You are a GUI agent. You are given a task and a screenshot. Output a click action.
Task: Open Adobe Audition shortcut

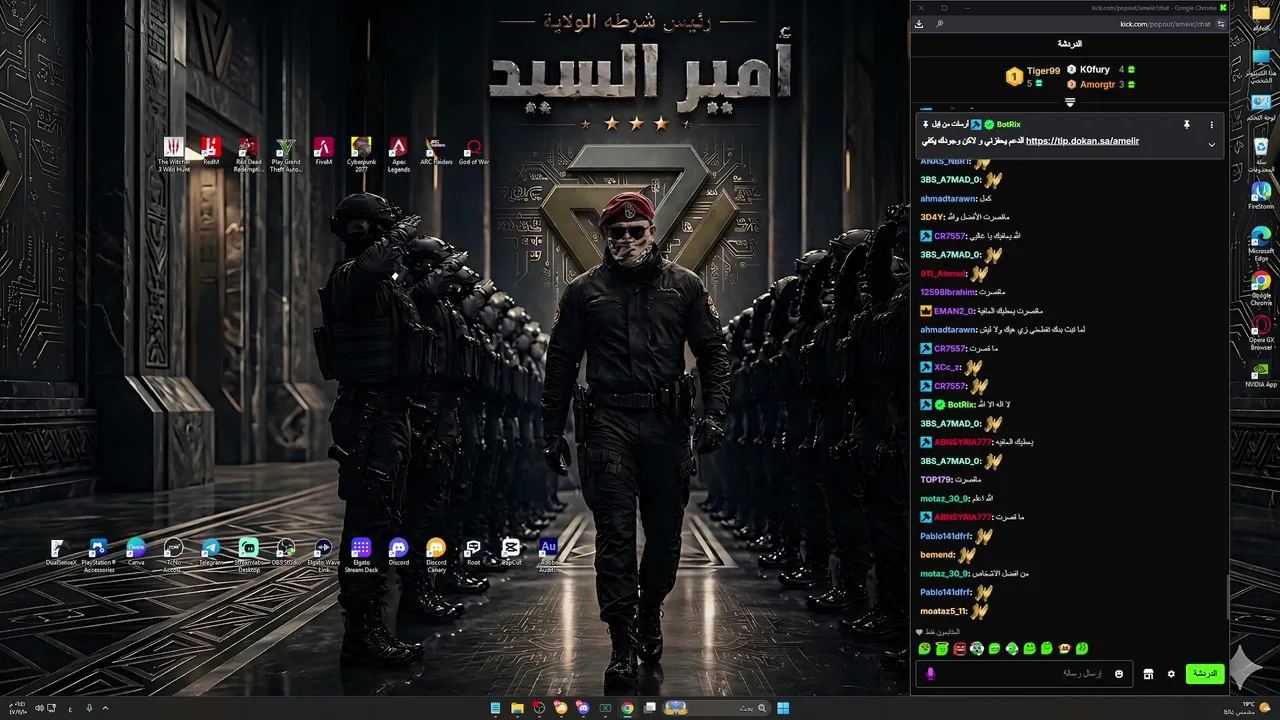(x=548, y=555)
